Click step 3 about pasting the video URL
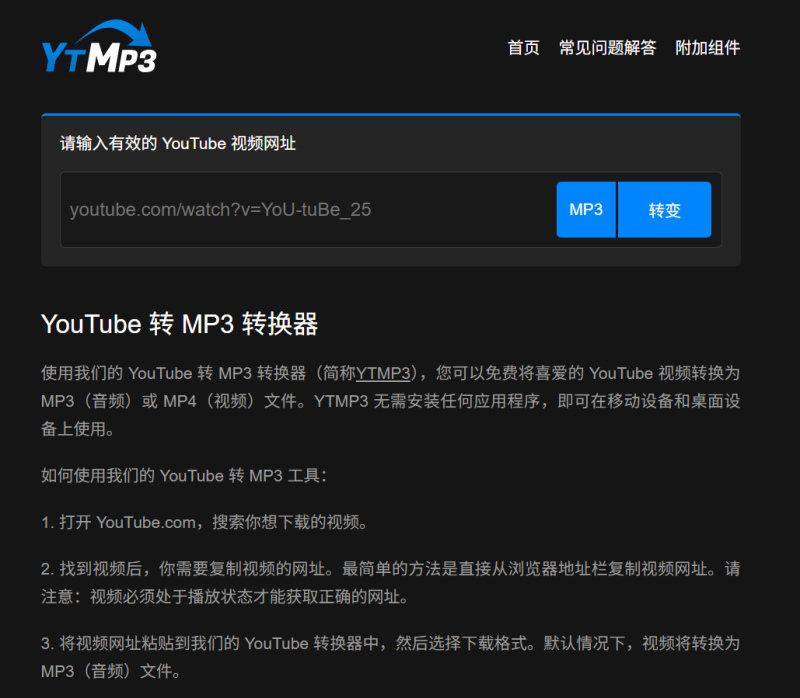 click(x=390, y=657)
